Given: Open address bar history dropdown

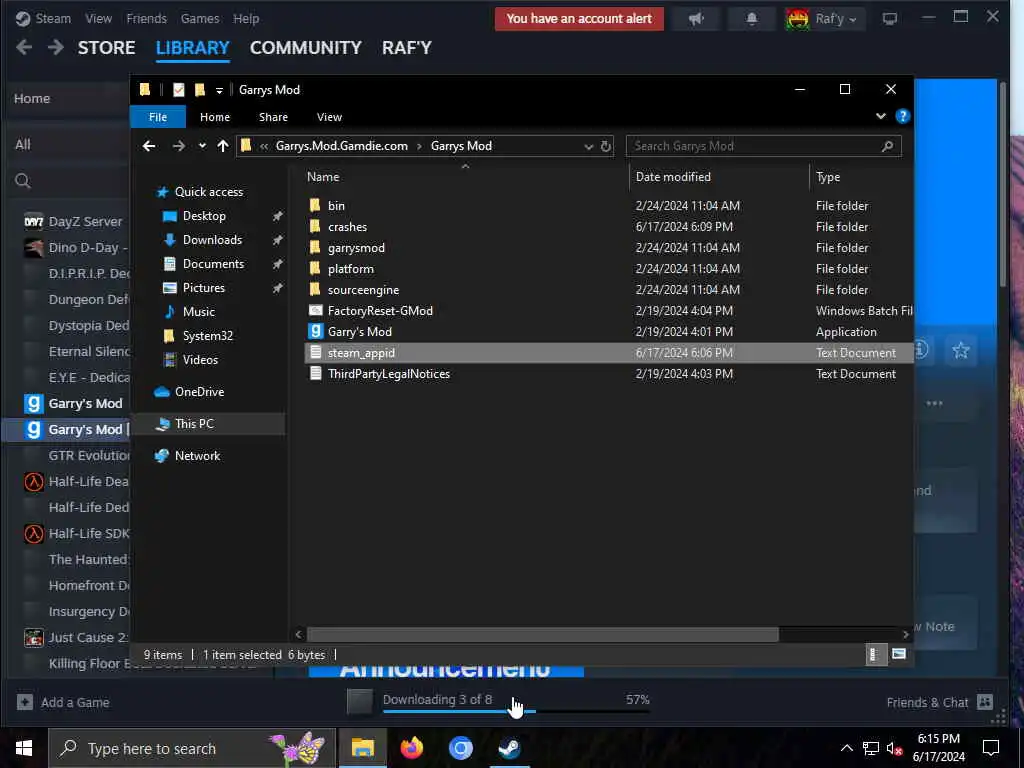Looking at the screenshot, I should click(588, 146).
